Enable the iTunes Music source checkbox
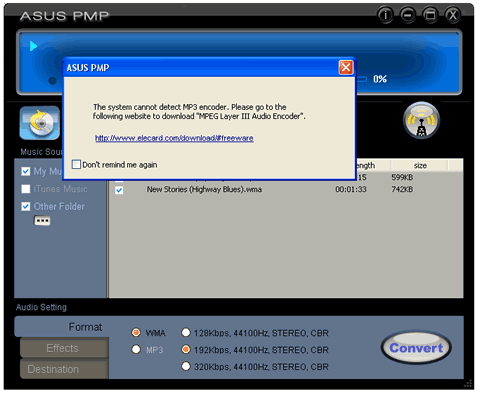Image resolution: width=480 pixels, height=394 pixels. (x=26, y=189)
